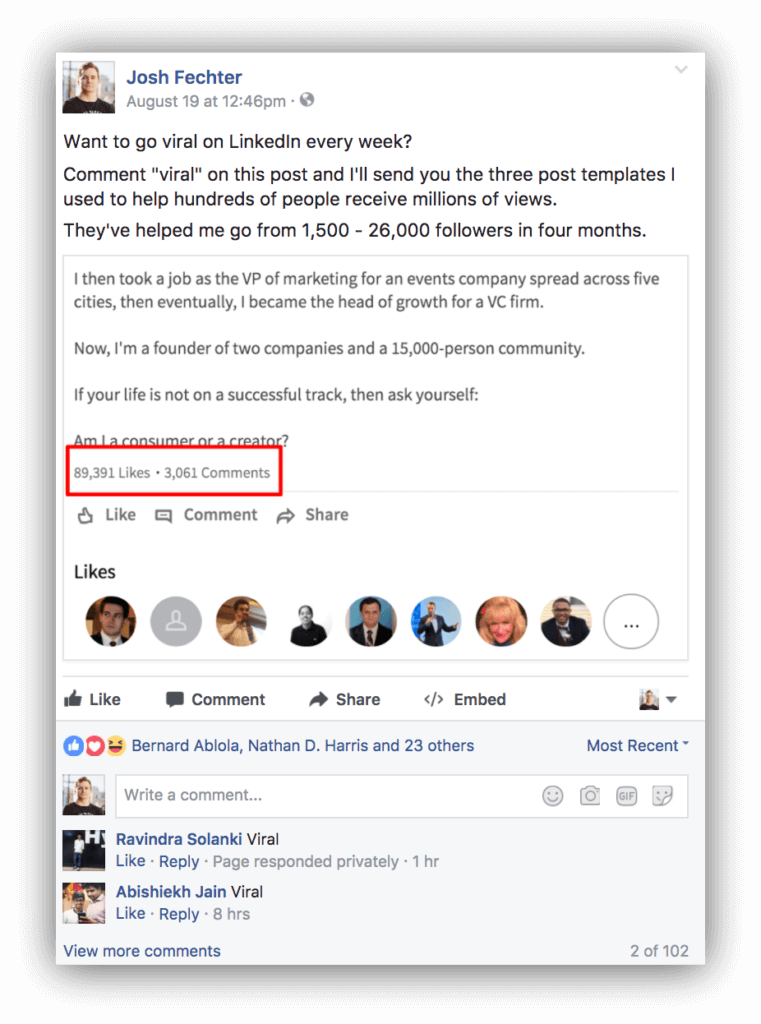Click the globe public privacy icon
The height and width of the screenshot is (1024, 761).
pos(307,100)
